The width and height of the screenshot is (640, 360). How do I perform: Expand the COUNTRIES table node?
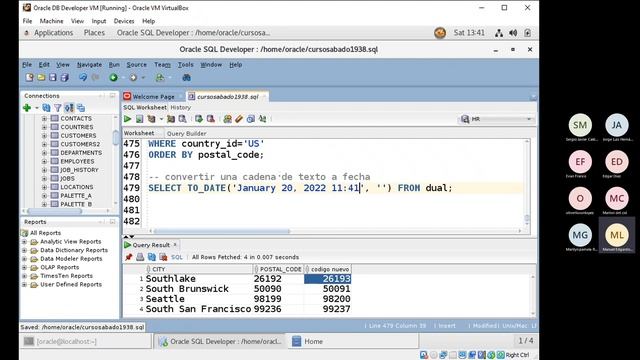tap(44, 127)
